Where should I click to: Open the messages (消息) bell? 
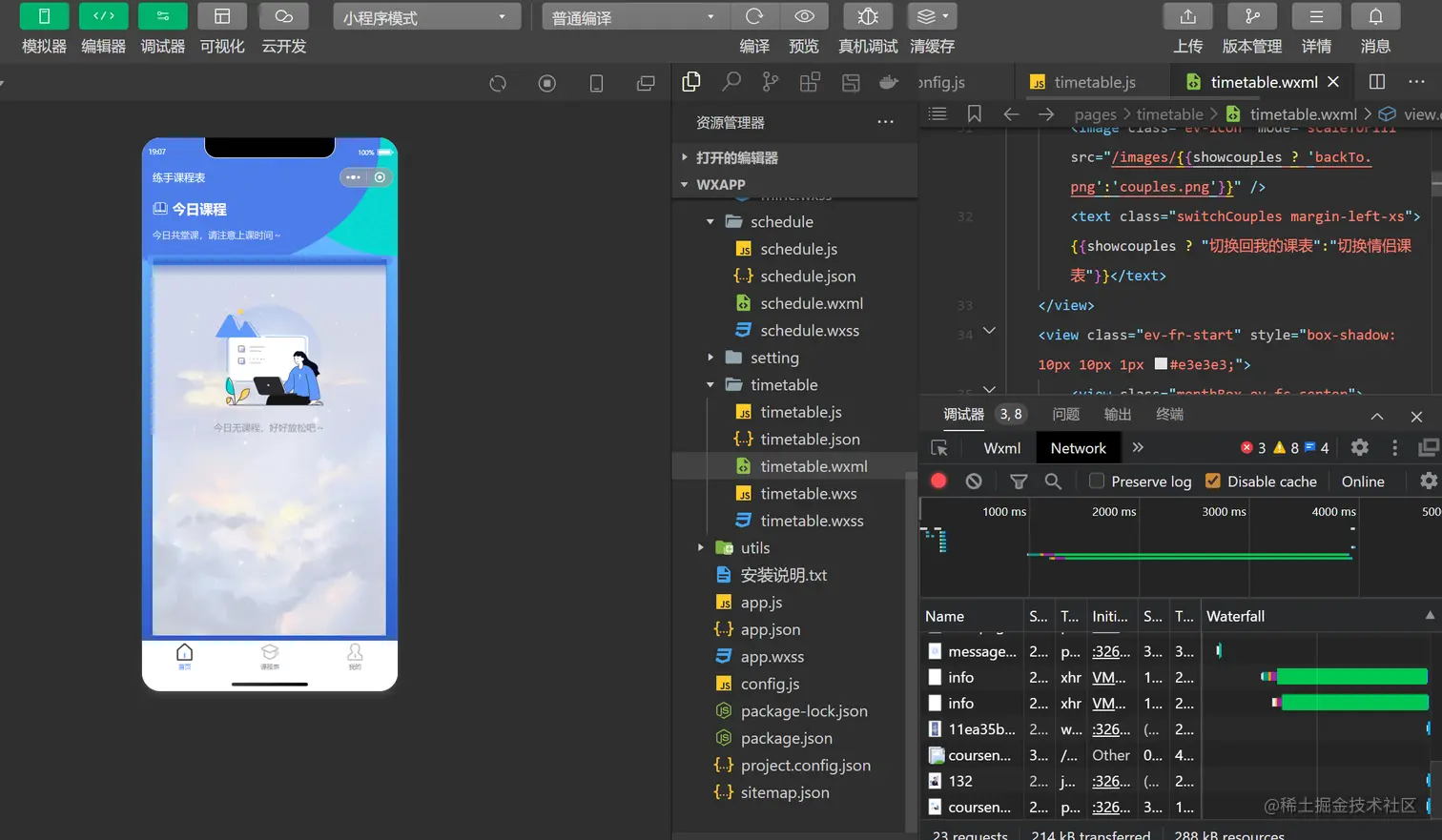click(x=1375, y=16)
